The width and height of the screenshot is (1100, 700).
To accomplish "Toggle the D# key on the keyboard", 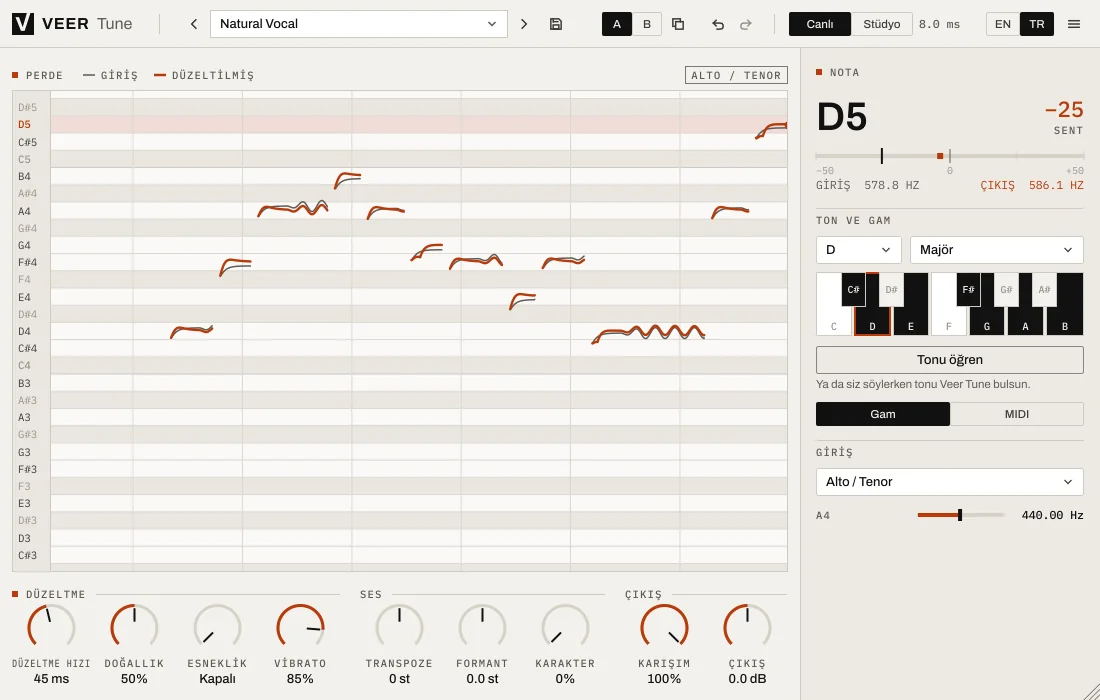I will 892,290.
